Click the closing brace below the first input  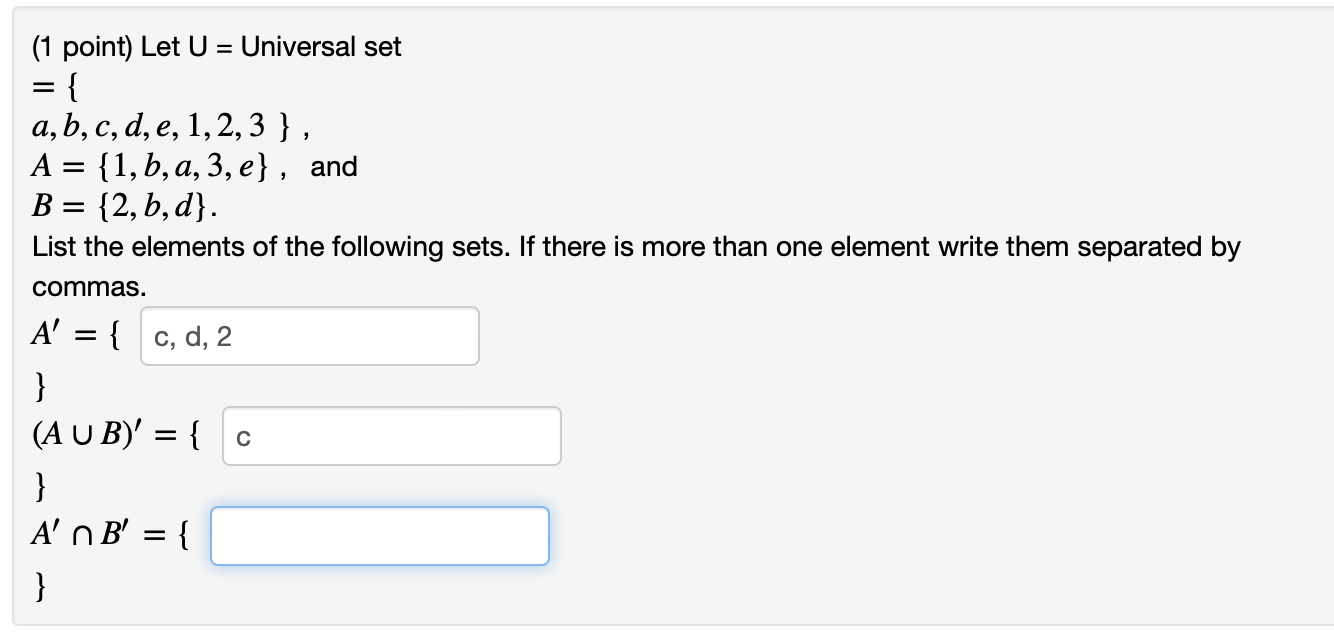point(40,385)
